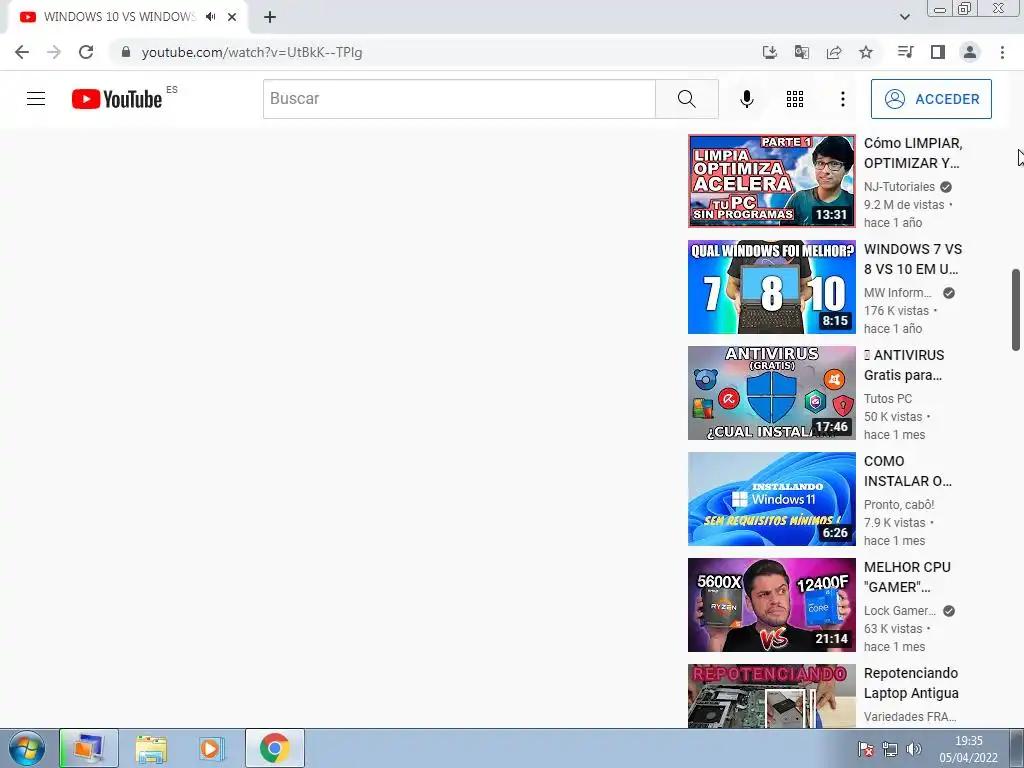This screenshot has height=768, width=1024.
Task: Open the LIMPIA OPTIMIZA ACELERA thumbnail
Action: click(x=771, y=181)
